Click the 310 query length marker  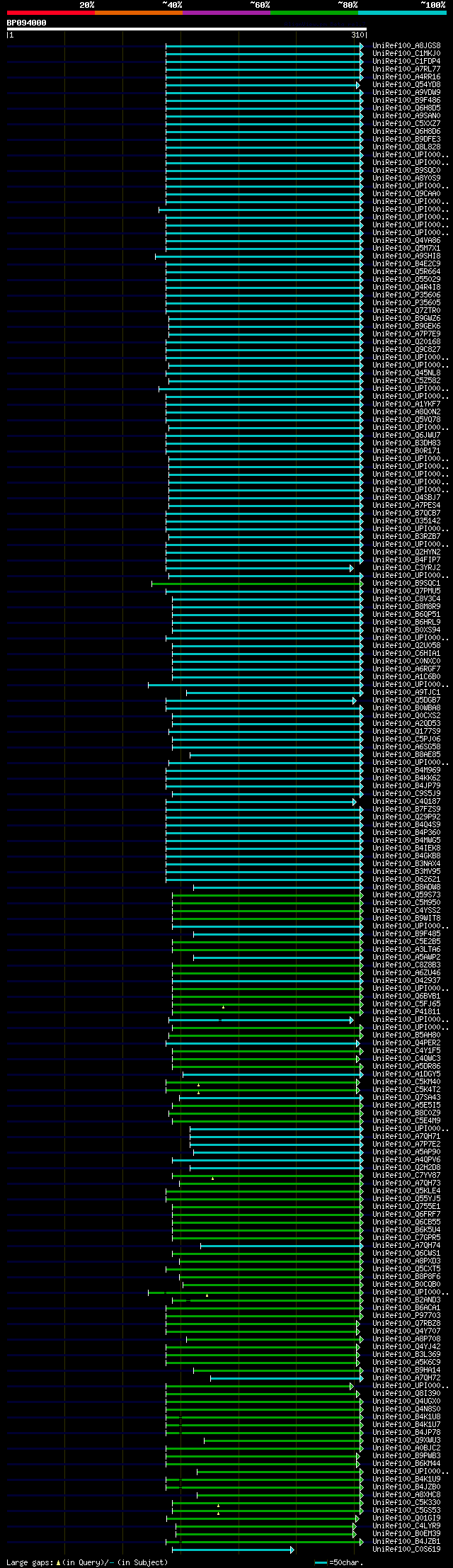pos(357,35)
